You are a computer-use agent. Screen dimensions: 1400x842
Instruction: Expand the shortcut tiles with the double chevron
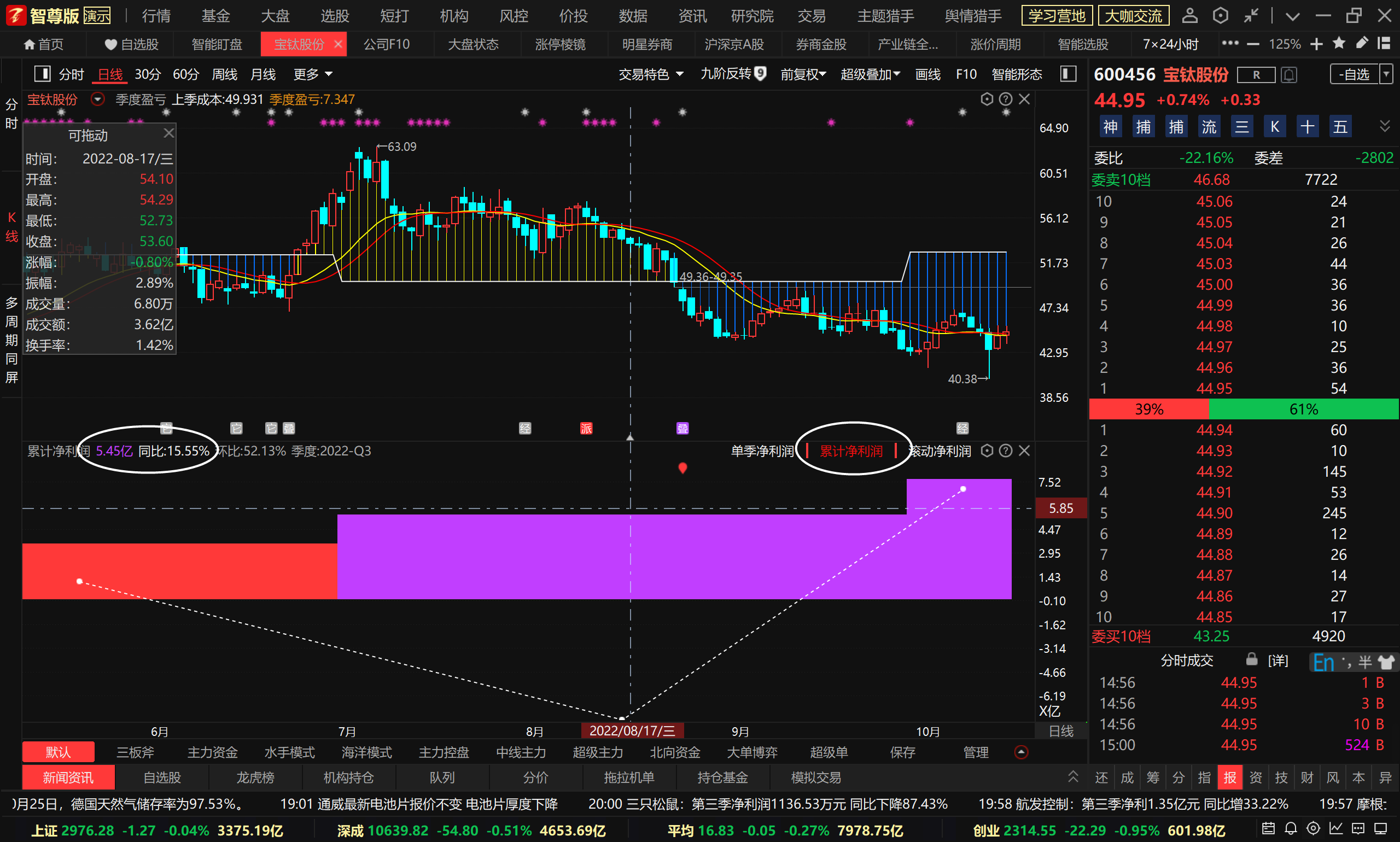(1385, 126)
